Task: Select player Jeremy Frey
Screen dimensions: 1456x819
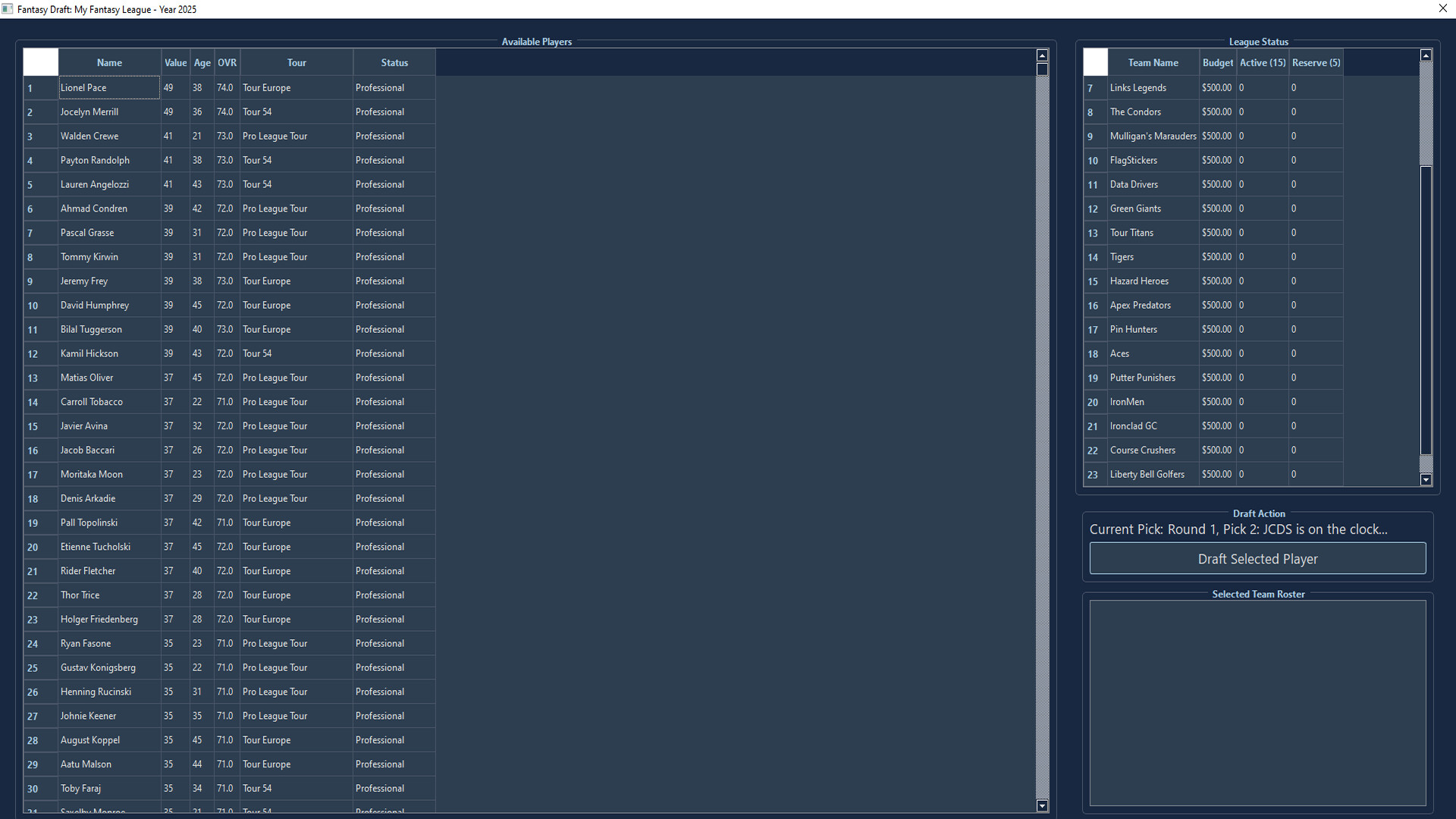Action: tap(108, 281)
